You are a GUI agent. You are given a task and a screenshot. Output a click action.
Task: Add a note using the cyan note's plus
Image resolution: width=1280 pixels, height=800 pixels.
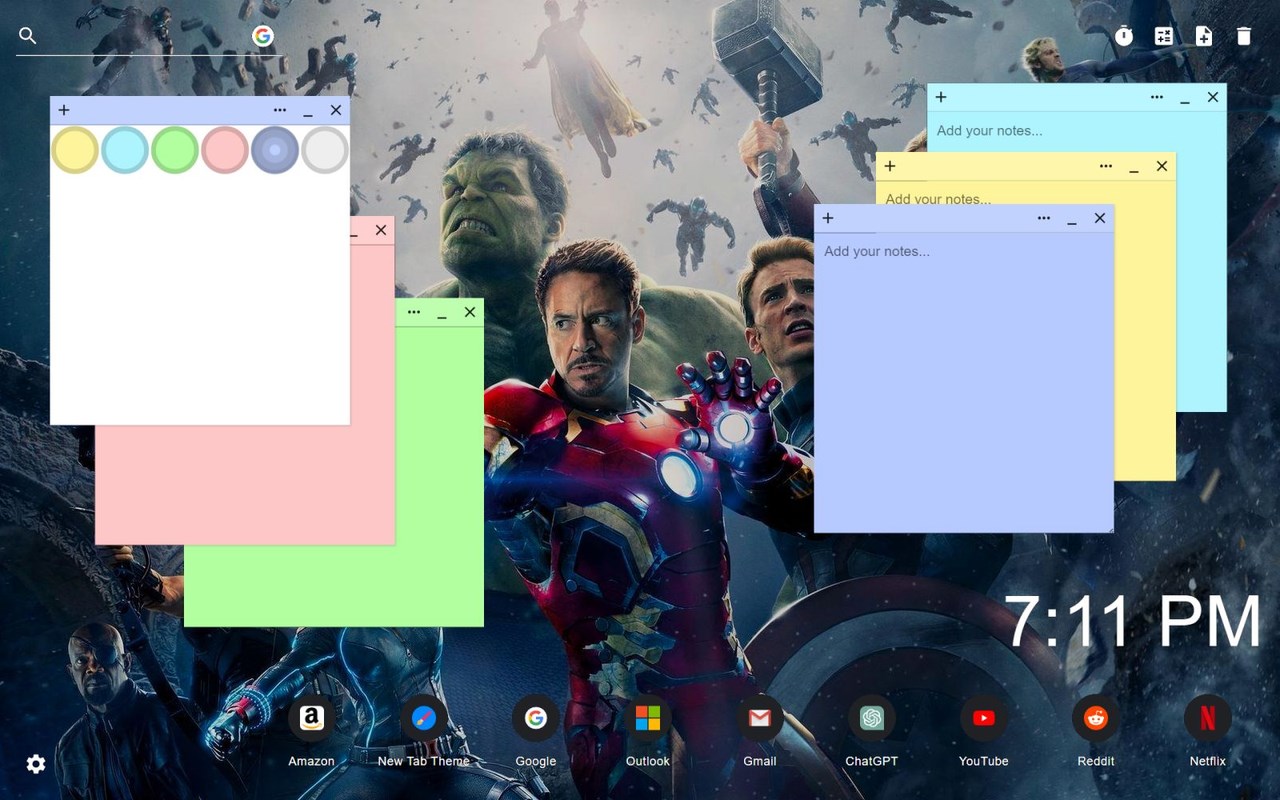click(x=941, y=97)
